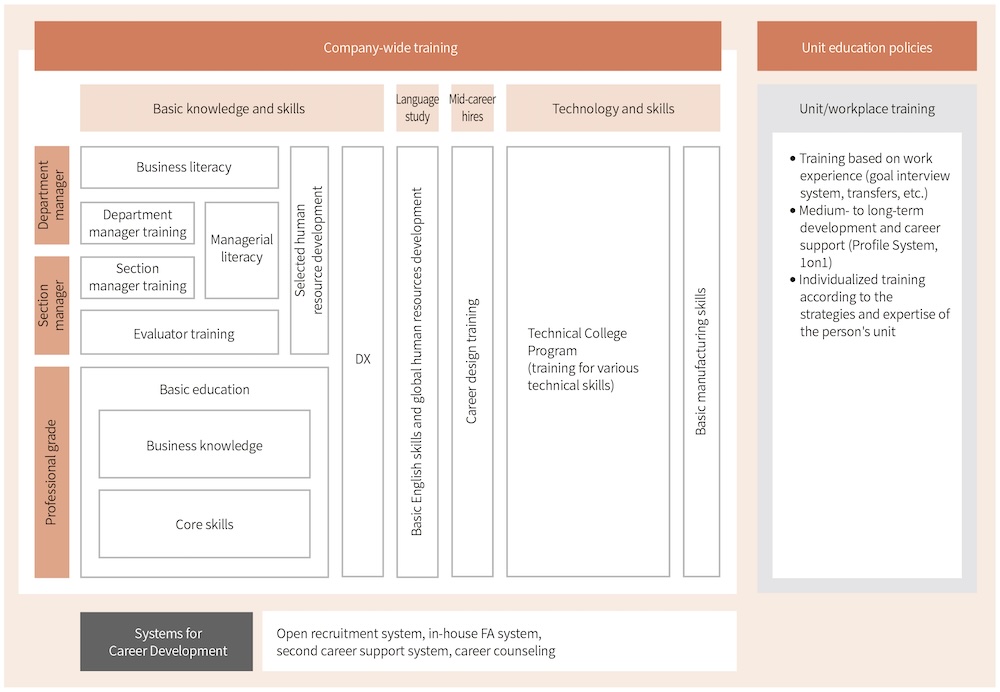
Task: Open the Business literacy box
Action: [180, 167]
